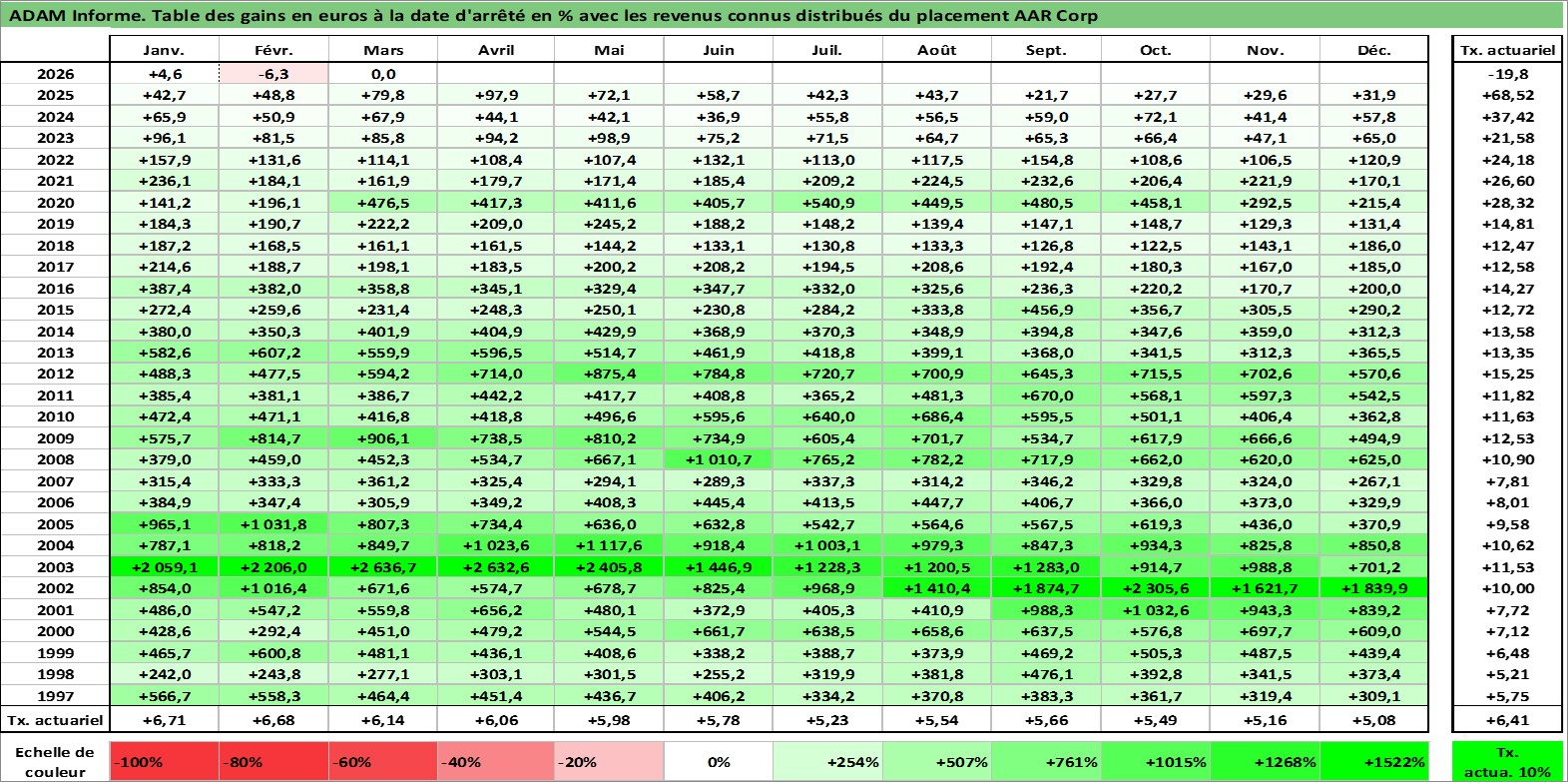Click the pink -6,3 cell for Févr. 2026
This screenshot has width=1568, height=782.
273,74
